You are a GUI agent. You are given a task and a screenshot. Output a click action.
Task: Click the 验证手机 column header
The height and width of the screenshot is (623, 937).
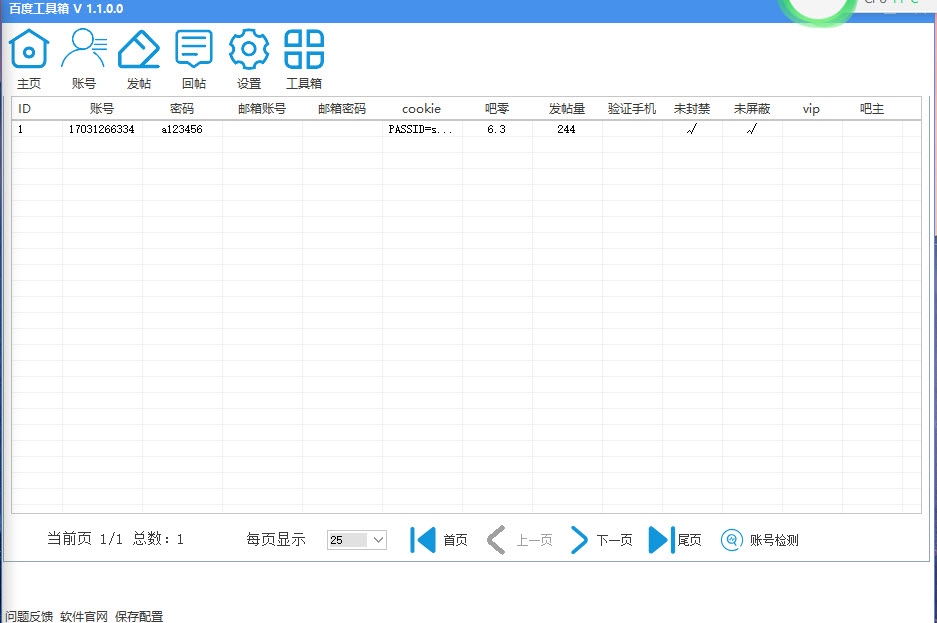click(x=632, y=109)
